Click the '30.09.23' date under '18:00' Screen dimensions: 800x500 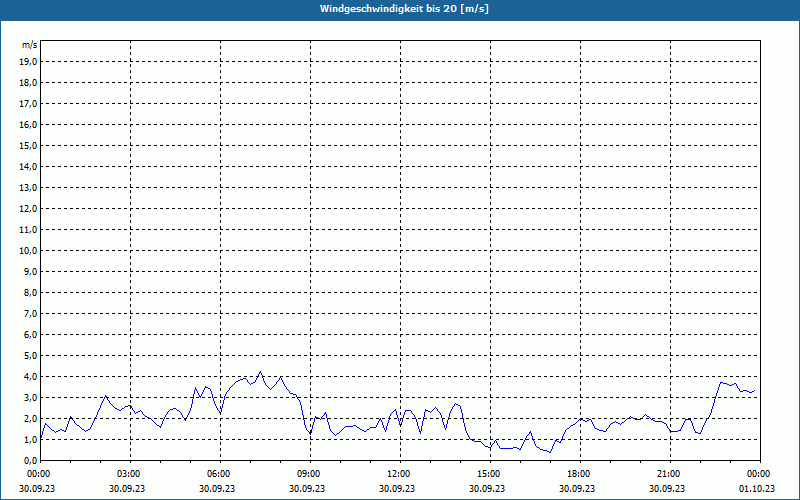577,488
